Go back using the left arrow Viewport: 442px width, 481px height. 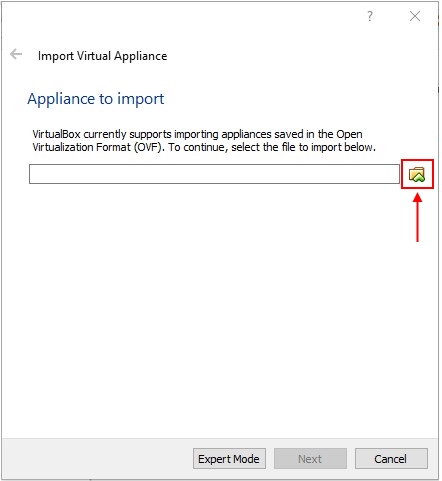[16, 54]
